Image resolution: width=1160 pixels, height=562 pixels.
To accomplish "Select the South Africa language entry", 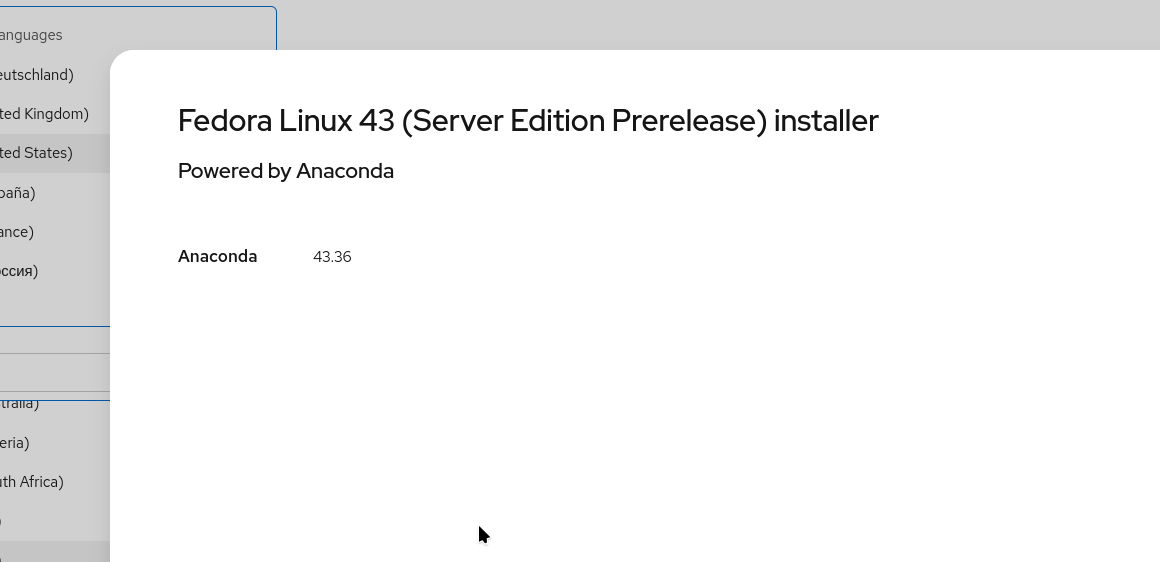I will [33, 482].
